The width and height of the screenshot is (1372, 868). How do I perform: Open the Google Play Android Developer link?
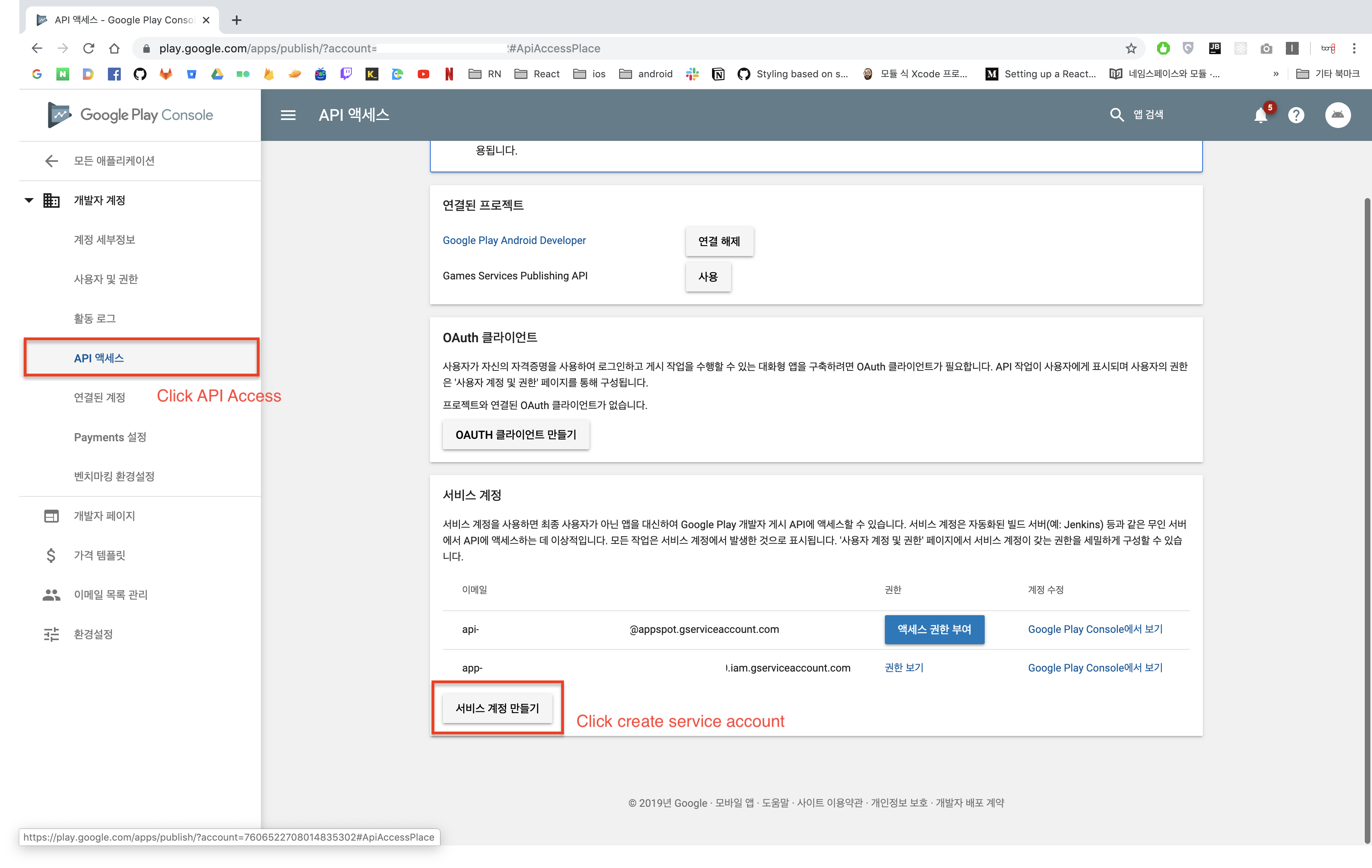514,240
